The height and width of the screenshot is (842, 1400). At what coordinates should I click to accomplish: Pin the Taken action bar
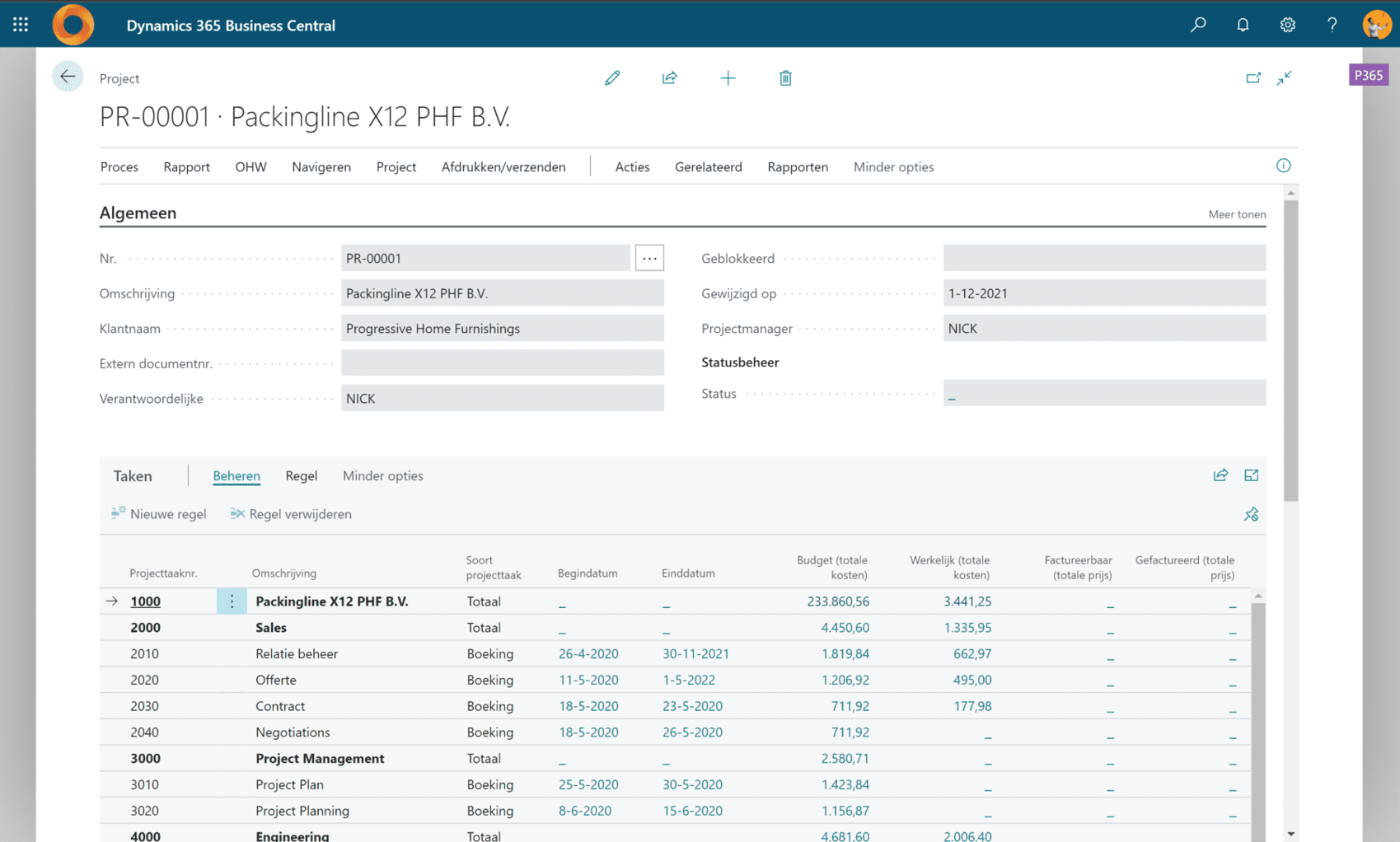pyautogui.click(x=1251, y=514)
